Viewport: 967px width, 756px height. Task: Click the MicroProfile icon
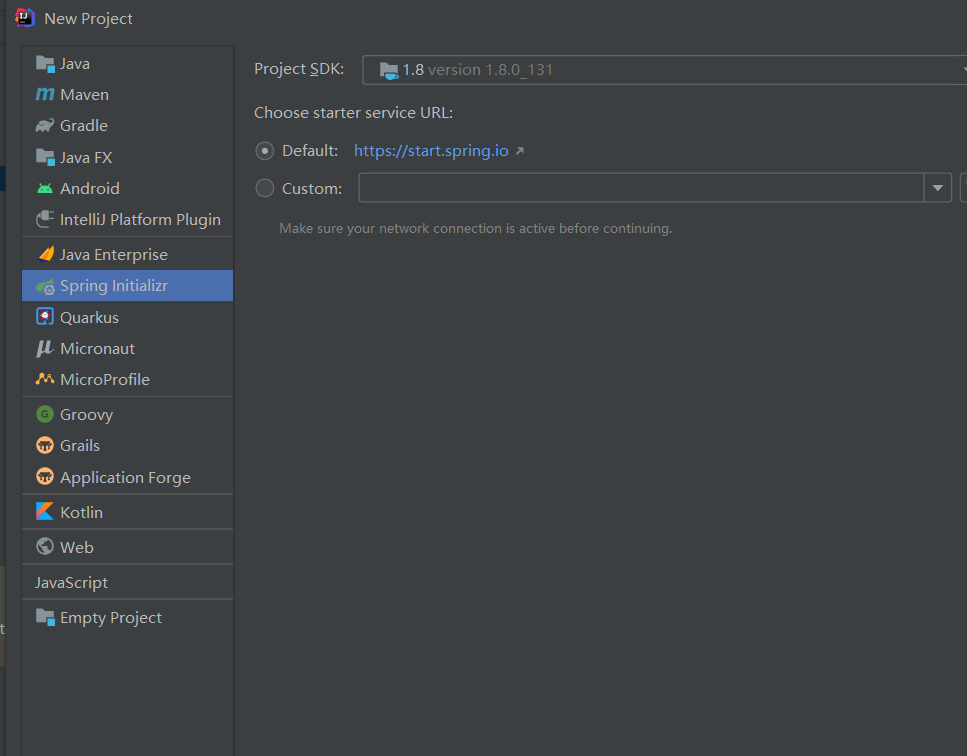[45, 379]
